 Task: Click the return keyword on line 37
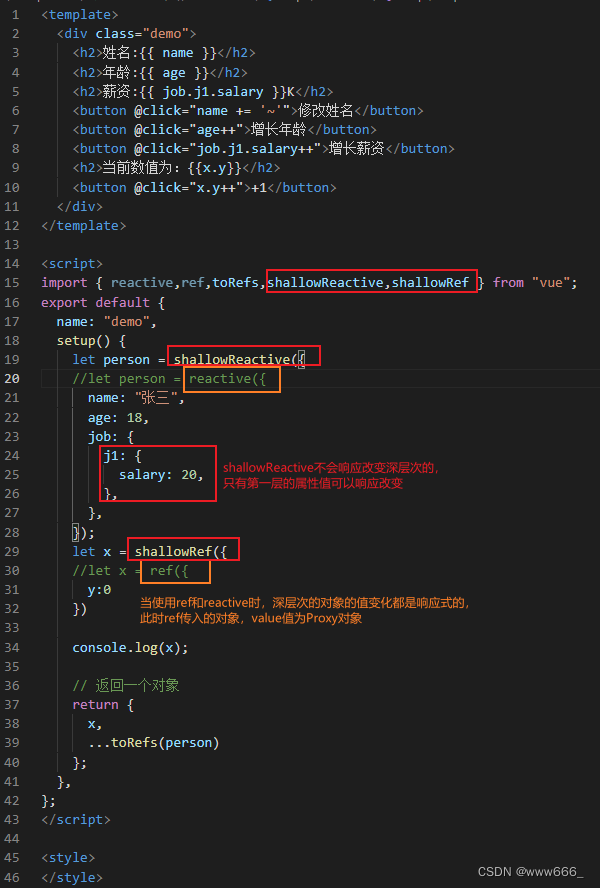click(x=95, y=705)
